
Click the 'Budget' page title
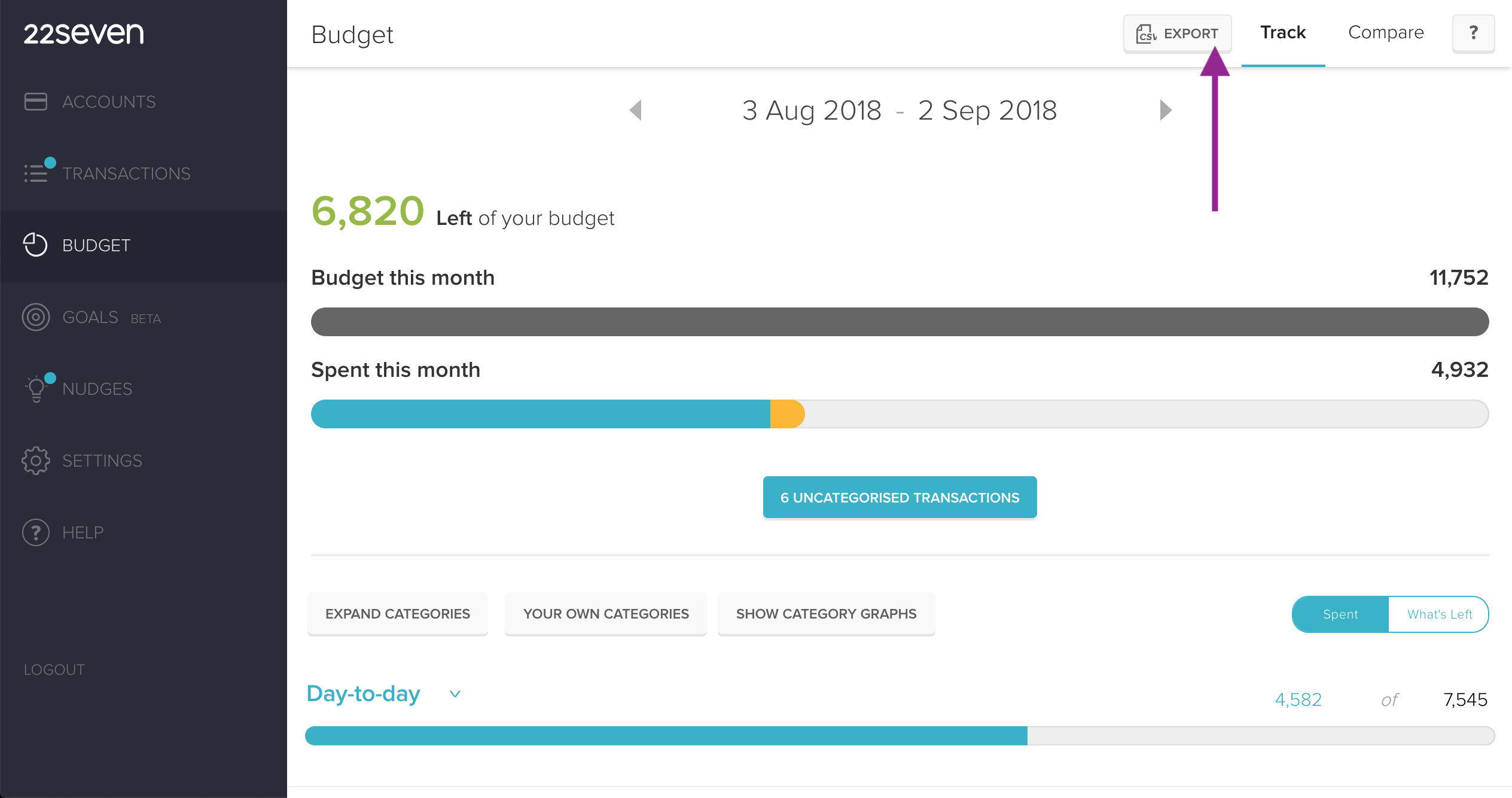tap(352, 35)
